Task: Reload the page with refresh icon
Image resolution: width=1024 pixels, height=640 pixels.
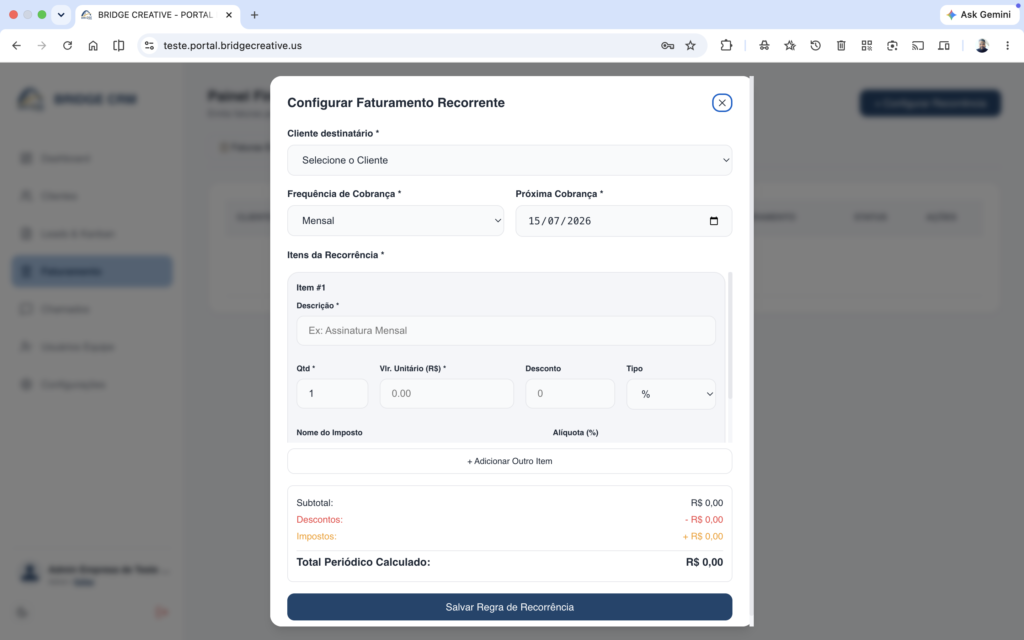Action: [67, 46]
